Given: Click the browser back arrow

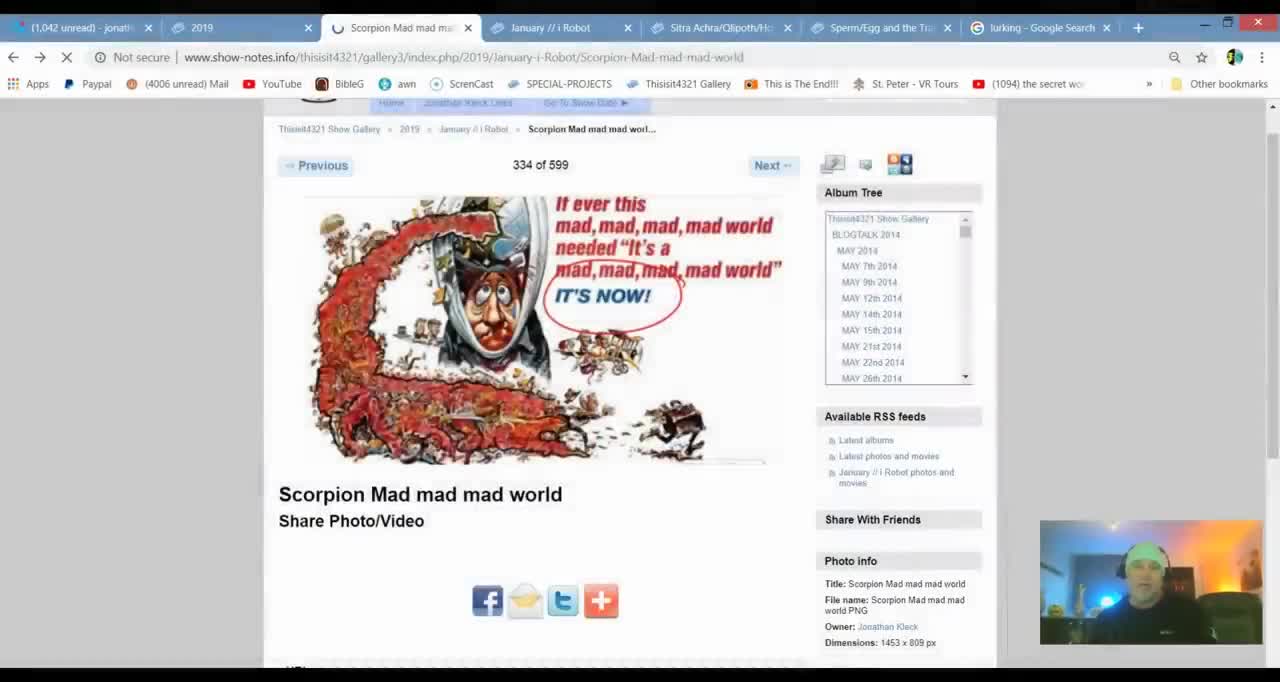Looking at the screenshot, I should (13, 57).
